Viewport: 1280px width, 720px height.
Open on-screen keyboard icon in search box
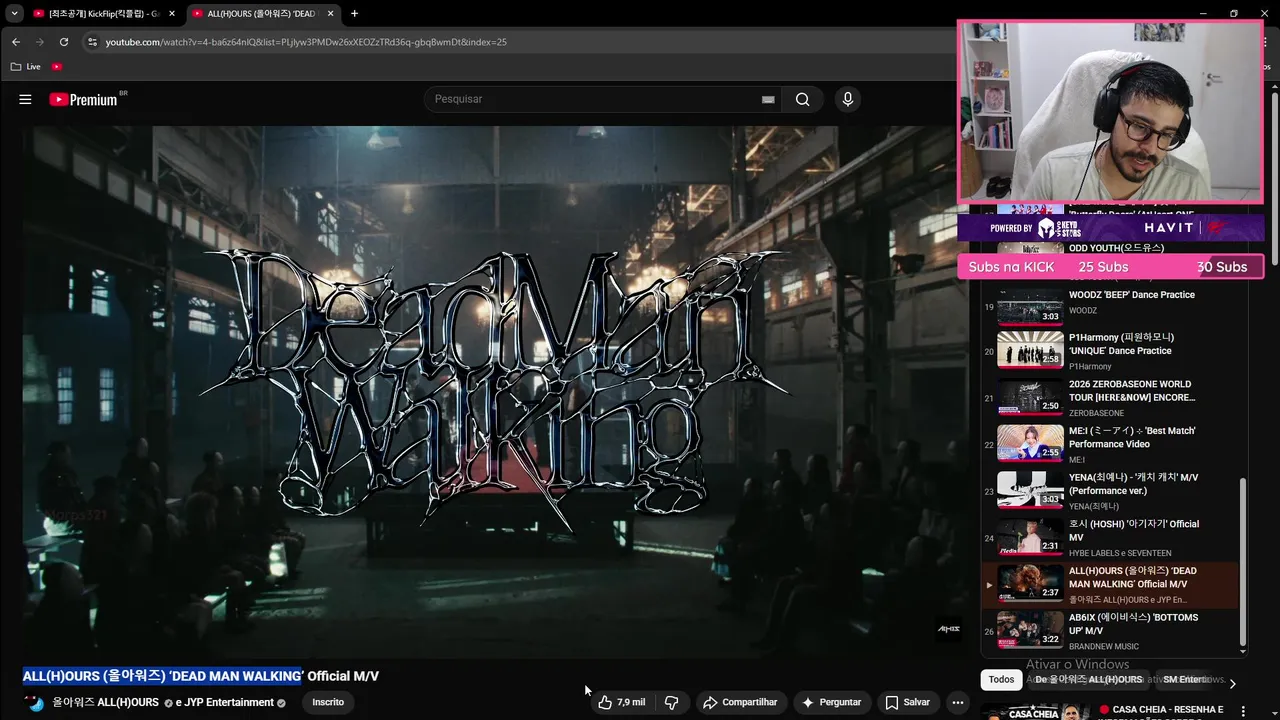pos(768,99)
